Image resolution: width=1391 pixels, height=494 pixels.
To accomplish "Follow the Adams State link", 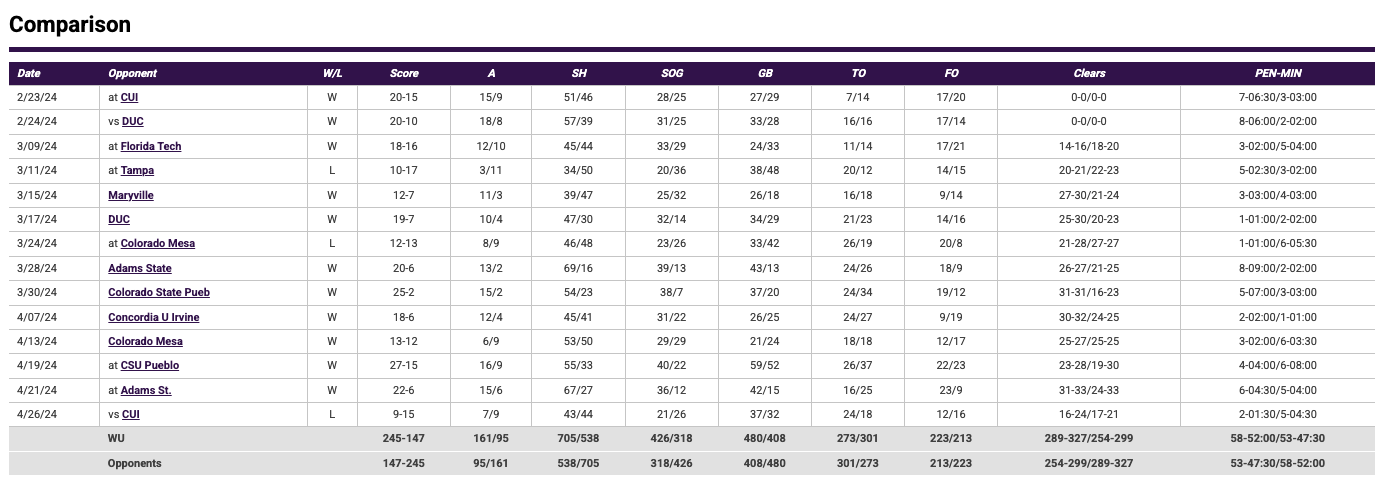I will point(140,268).
